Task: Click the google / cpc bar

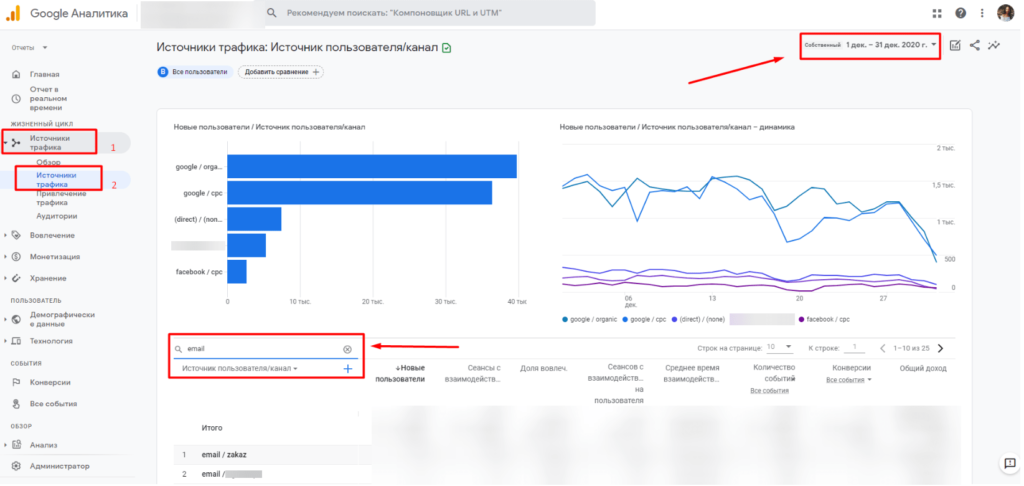Action: [359, 193]
